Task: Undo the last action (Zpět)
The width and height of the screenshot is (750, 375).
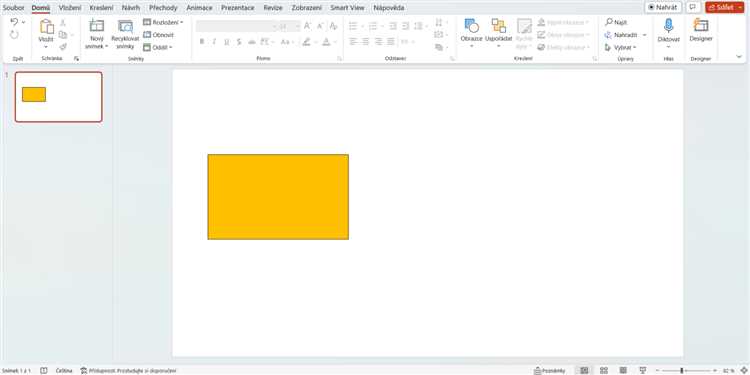Action: tap(14, 22)
